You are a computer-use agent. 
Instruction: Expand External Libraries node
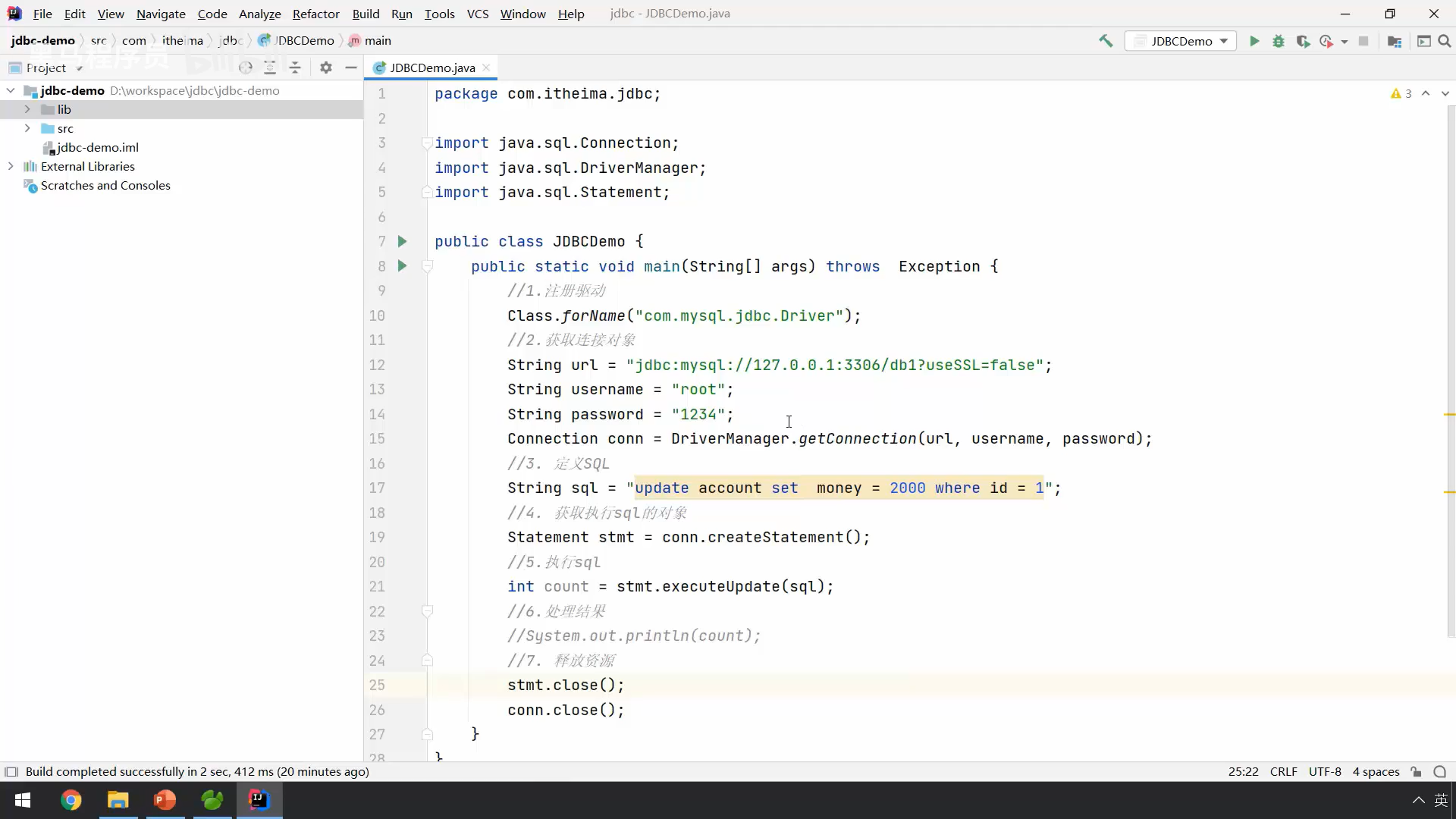click(11, 166)
